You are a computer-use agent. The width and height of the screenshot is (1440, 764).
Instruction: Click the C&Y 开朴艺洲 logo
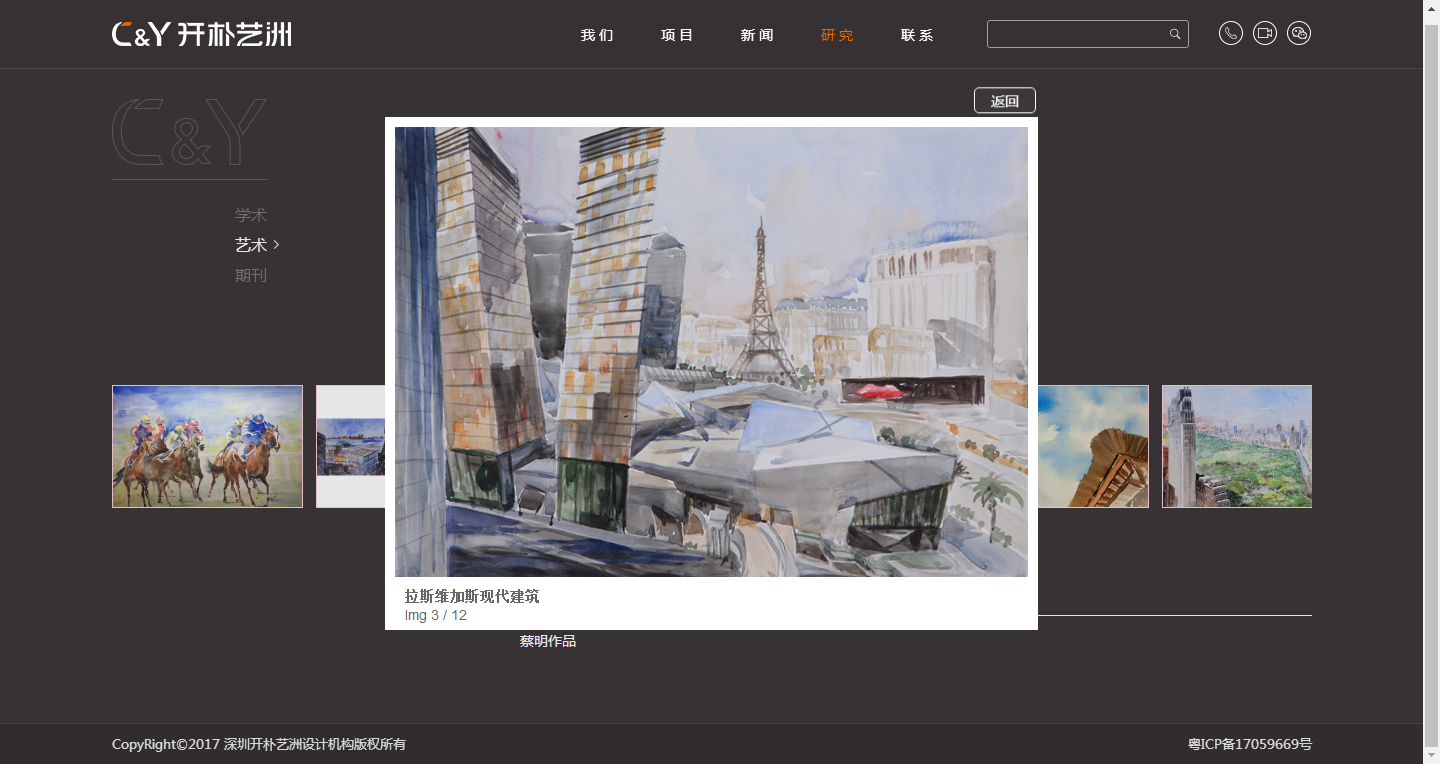pos(202,34)
